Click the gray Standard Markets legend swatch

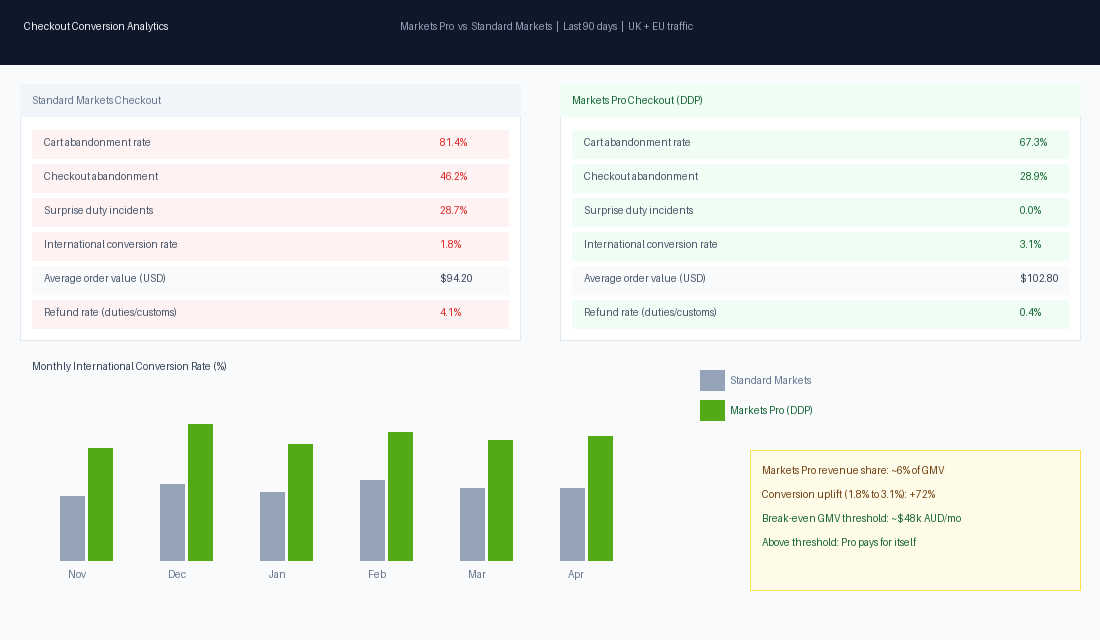(x=712, y=380)
